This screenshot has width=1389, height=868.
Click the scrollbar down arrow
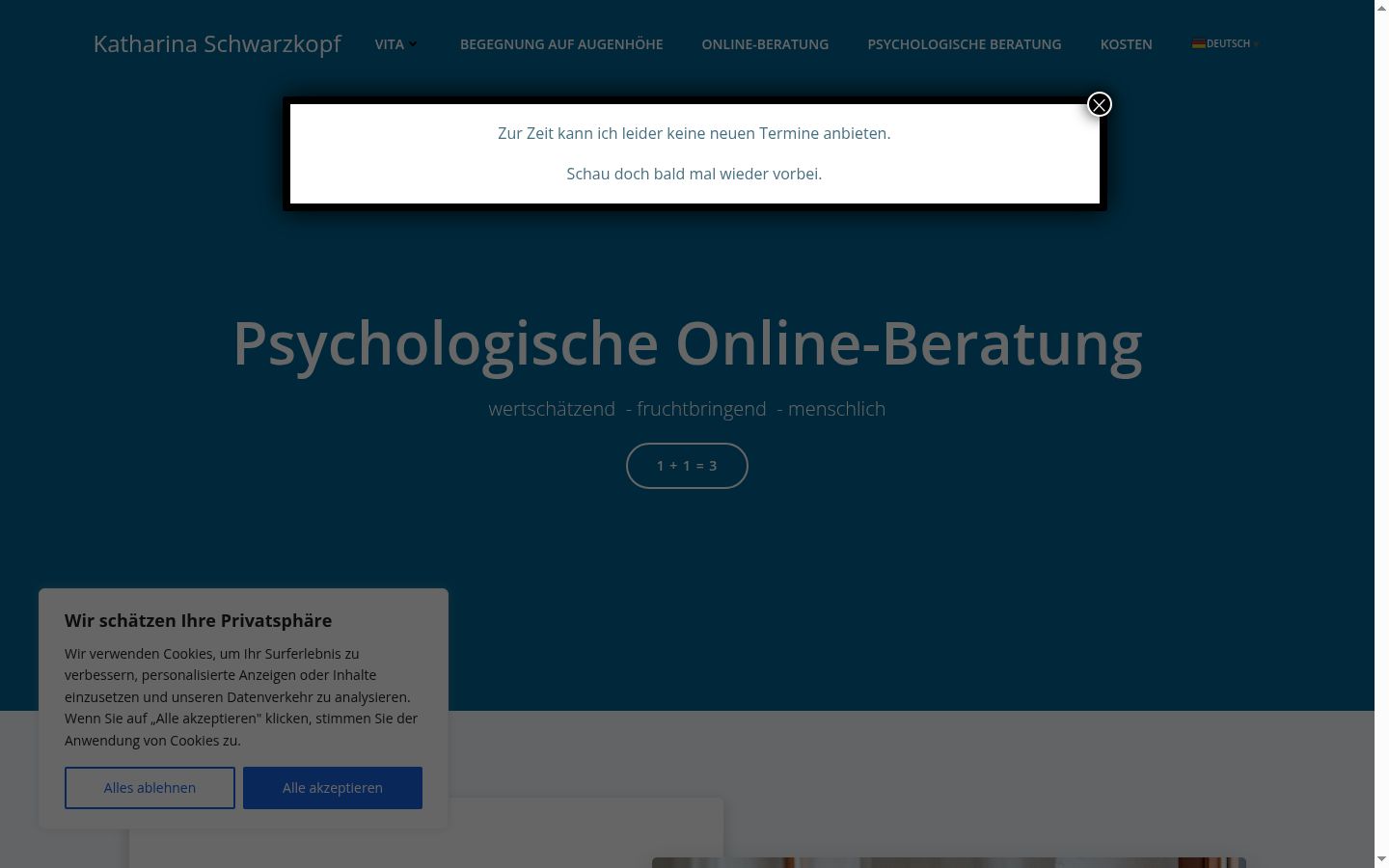(x=1381, y=859)
